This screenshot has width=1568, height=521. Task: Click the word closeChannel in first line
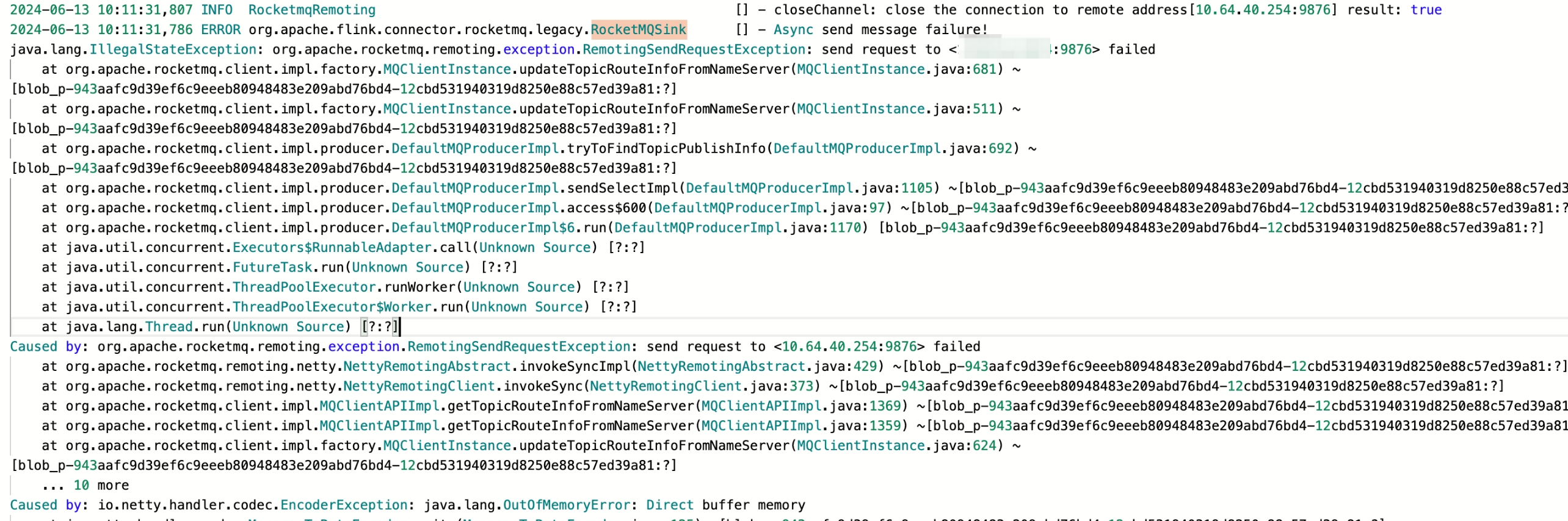click(822, 10)
